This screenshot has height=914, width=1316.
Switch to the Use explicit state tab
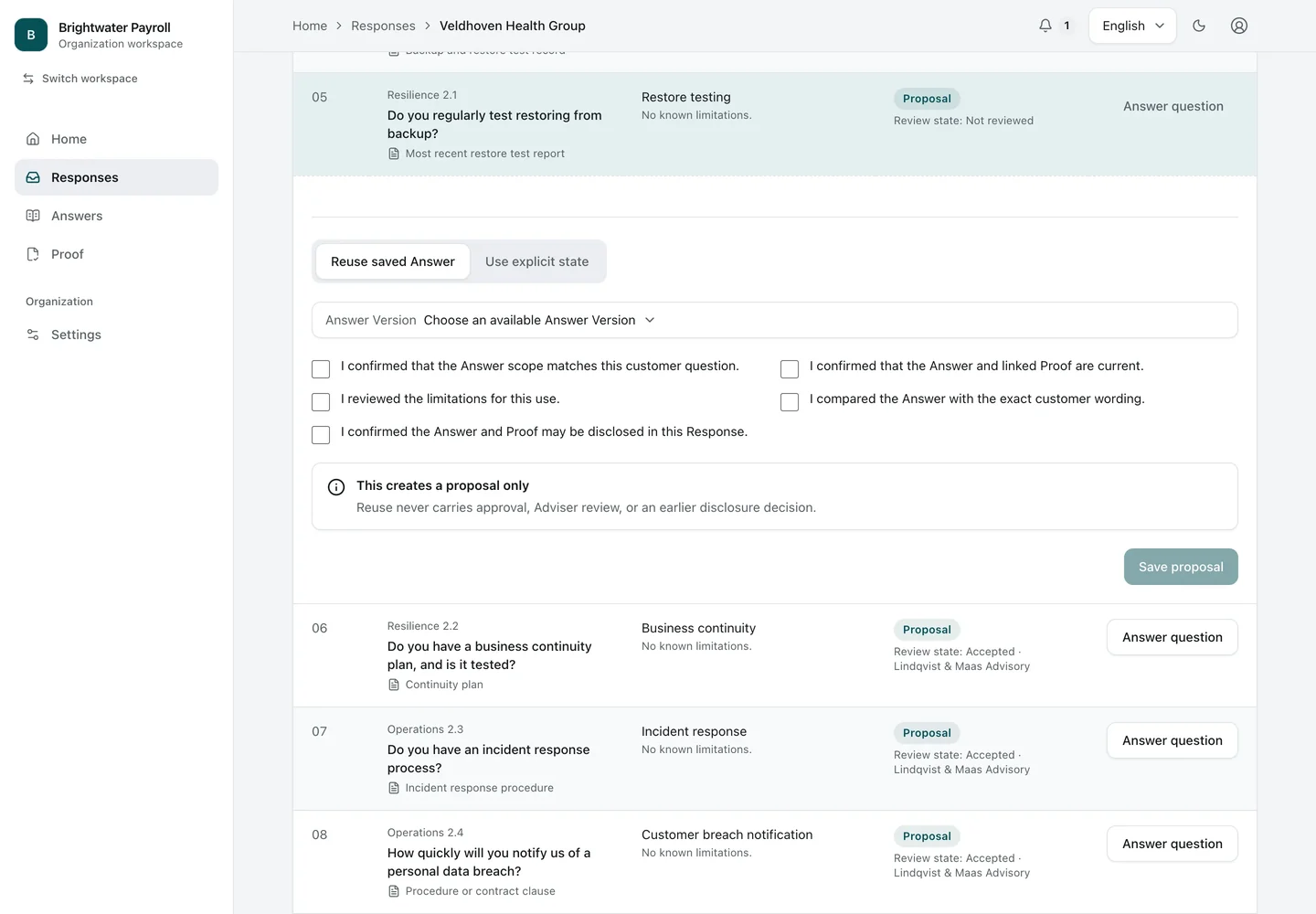tap(537, 261)
